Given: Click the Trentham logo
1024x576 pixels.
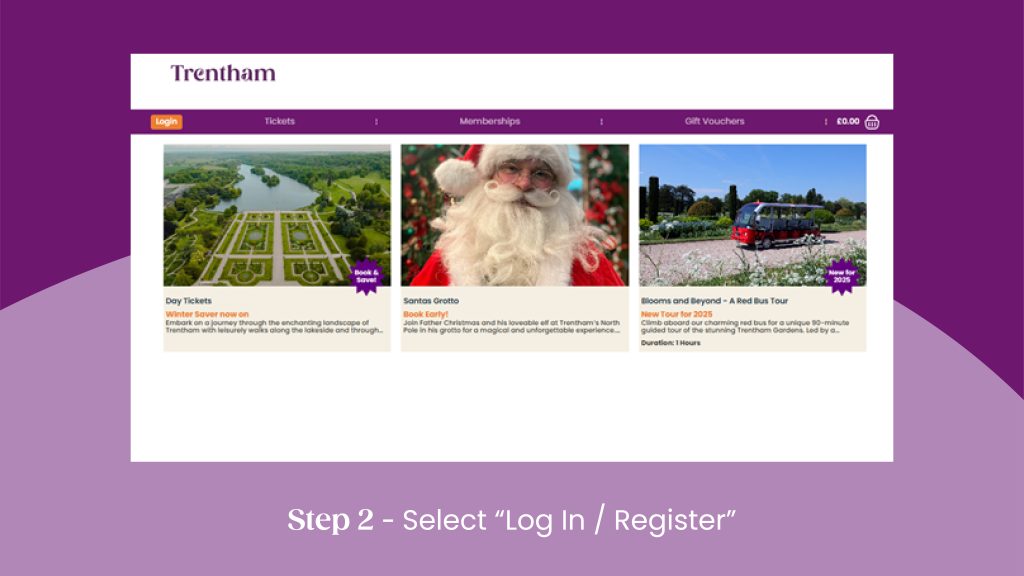Looking at the screenshot, I should click(223, 73).
